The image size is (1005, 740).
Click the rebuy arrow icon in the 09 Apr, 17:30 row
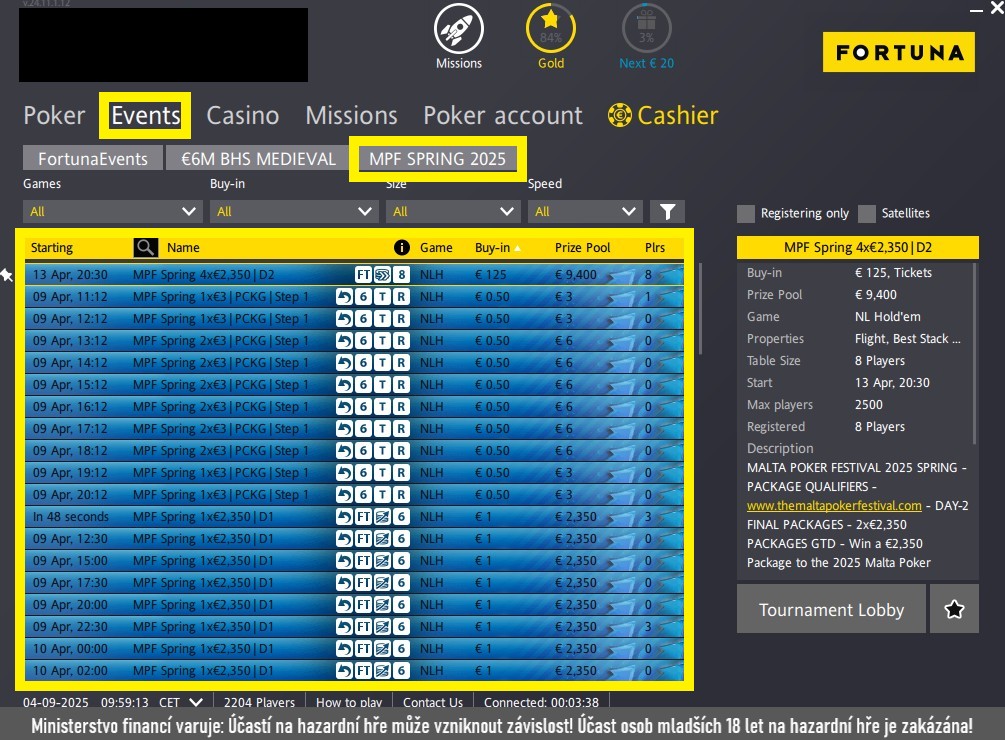(344, 582)
